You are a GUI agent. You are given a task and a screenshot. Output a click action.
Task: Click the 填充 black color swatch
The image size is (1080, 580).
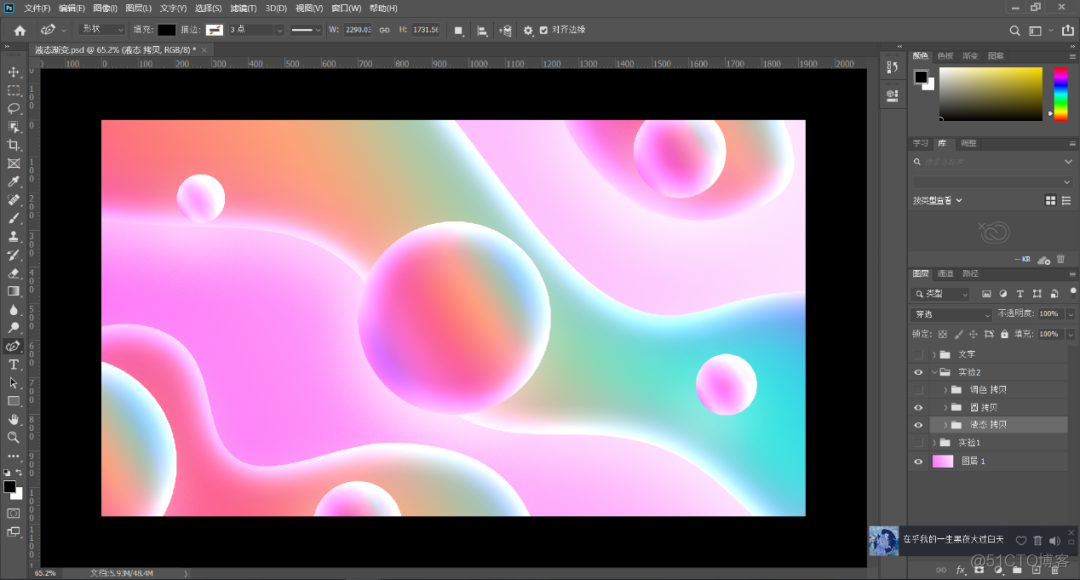pos(166,30)
